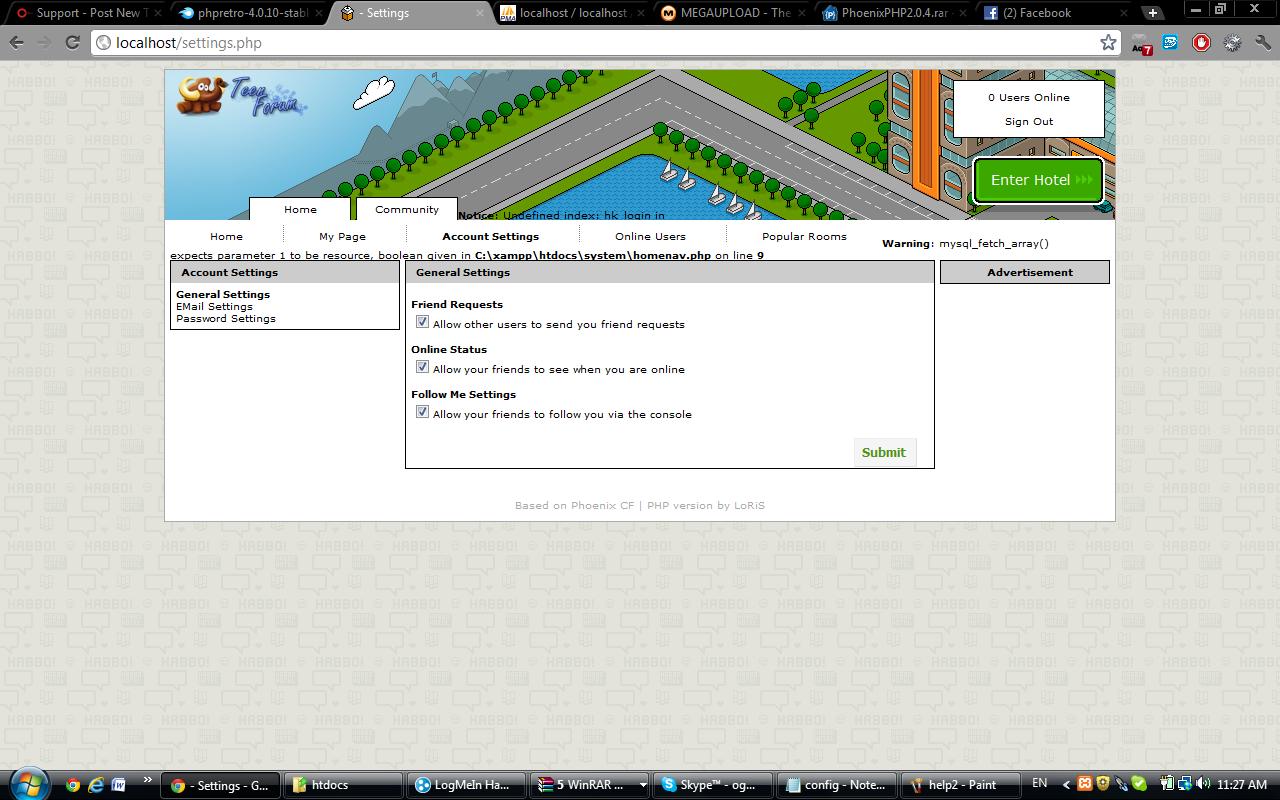Screen dimensions: 1280x800
Task: Open the blue extension icon beside AdBlock
Action: pyautogui.click(x=1170, y=43)
